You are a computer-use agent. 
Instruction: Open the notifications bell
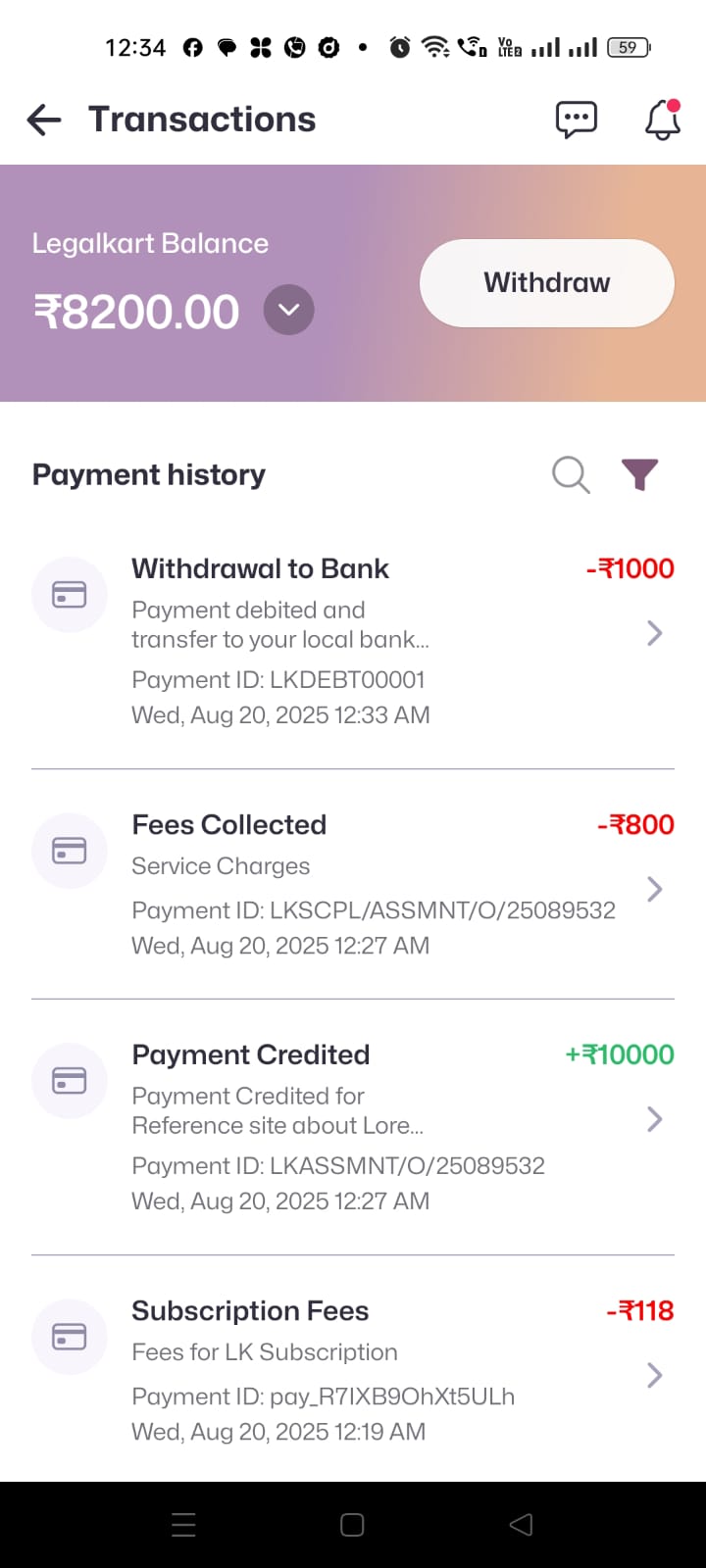(x=662, y=120)
